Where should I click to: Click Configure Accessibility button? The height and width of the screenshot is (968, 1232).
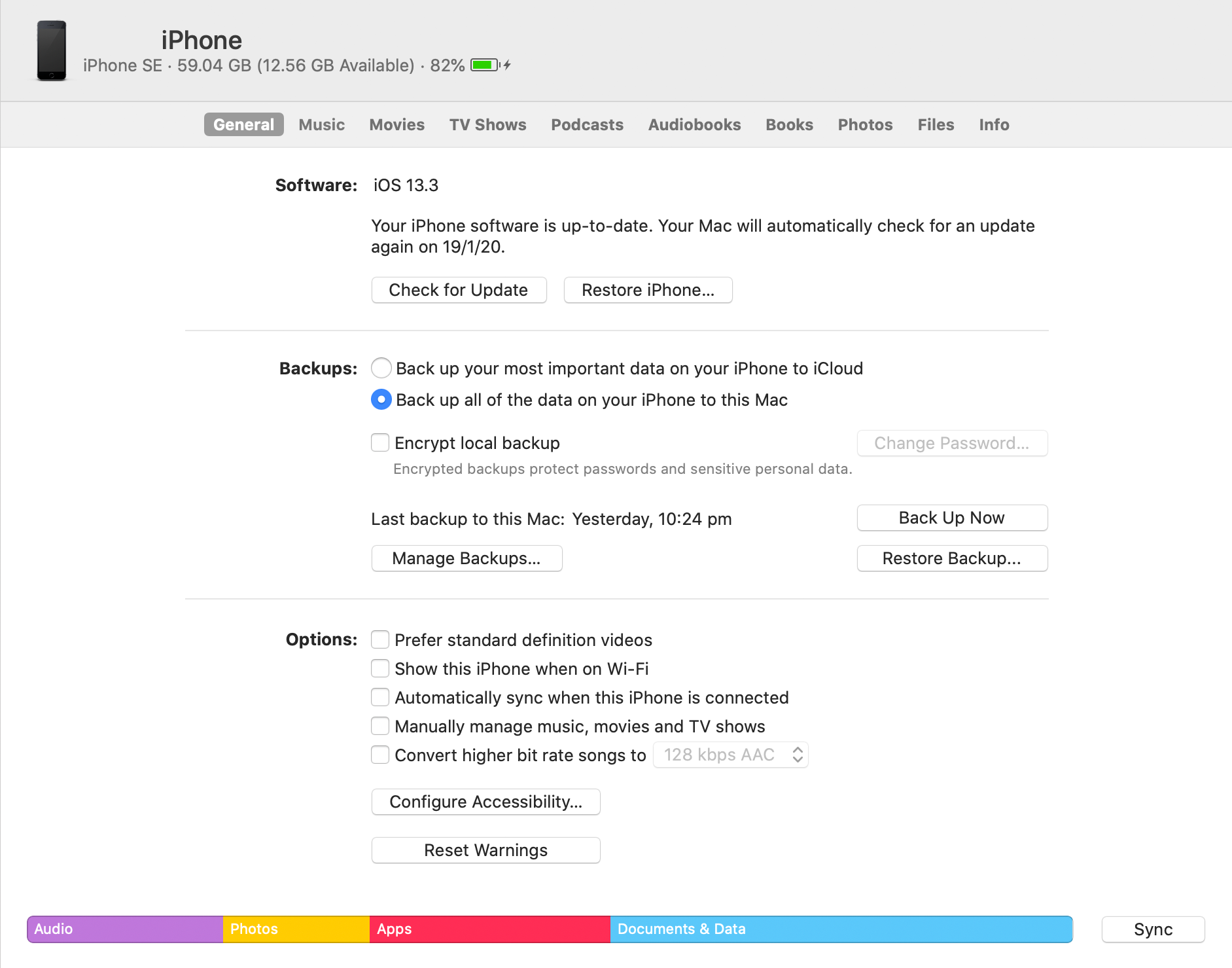coord(485,802)
